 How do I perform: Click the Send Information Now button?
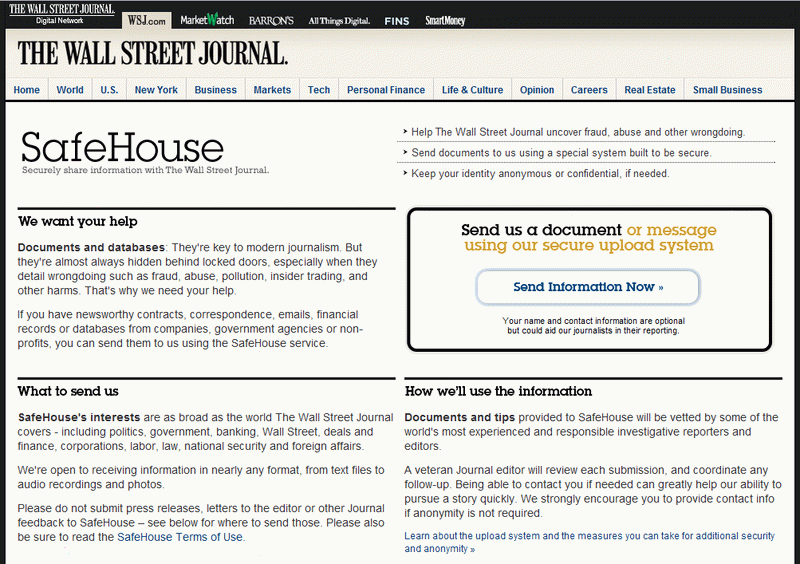coord(588,287)
